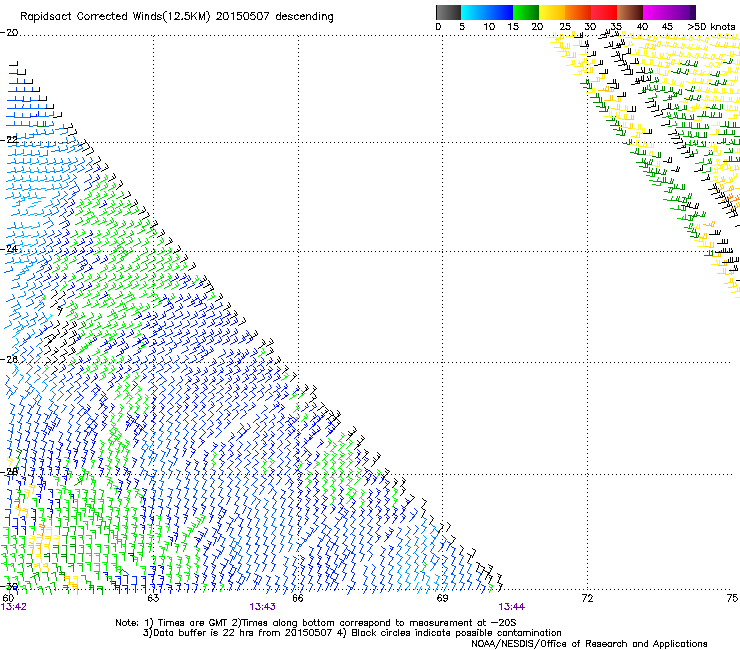Screen dimensions: 740x650
Task: Click the Rapidscat Corrected Winds title text
Action: click(x=177, y=17)
